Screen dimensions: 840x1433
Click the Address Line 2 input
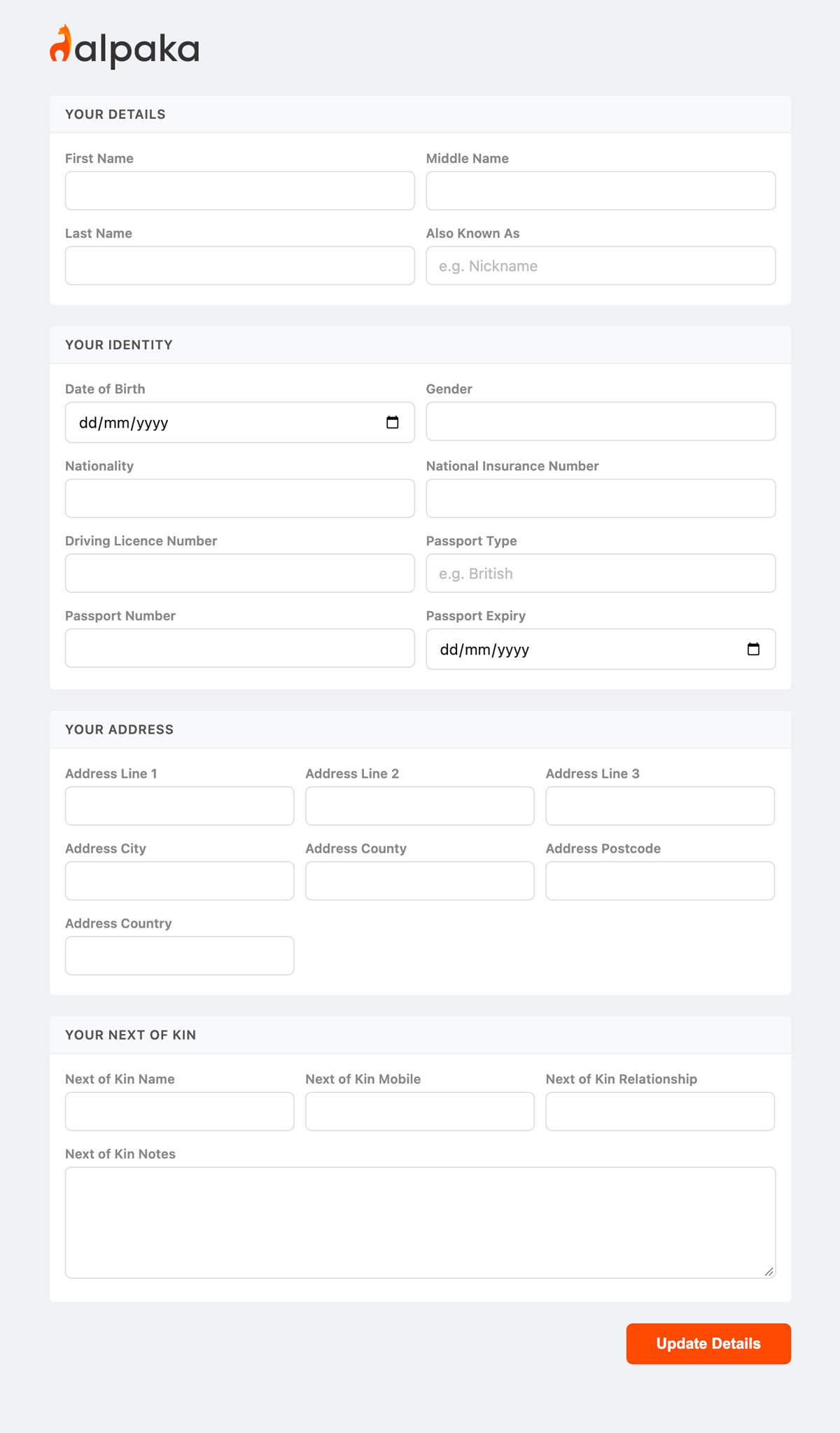420,806
